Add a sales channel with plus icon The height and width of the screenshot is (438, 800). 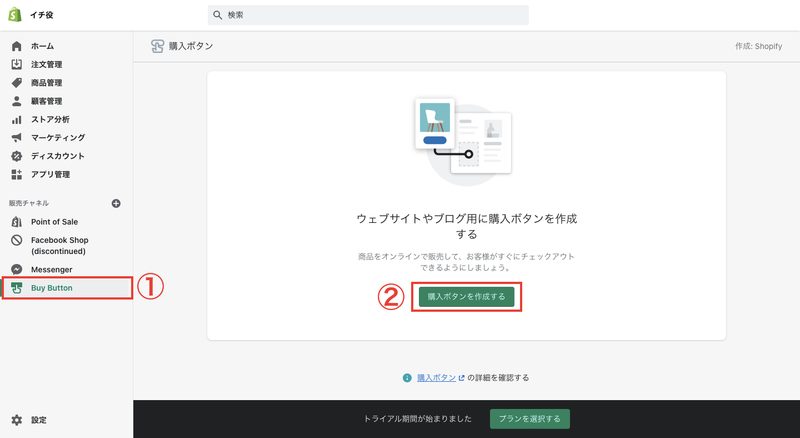pyautogui.click(x=116, y=203)
